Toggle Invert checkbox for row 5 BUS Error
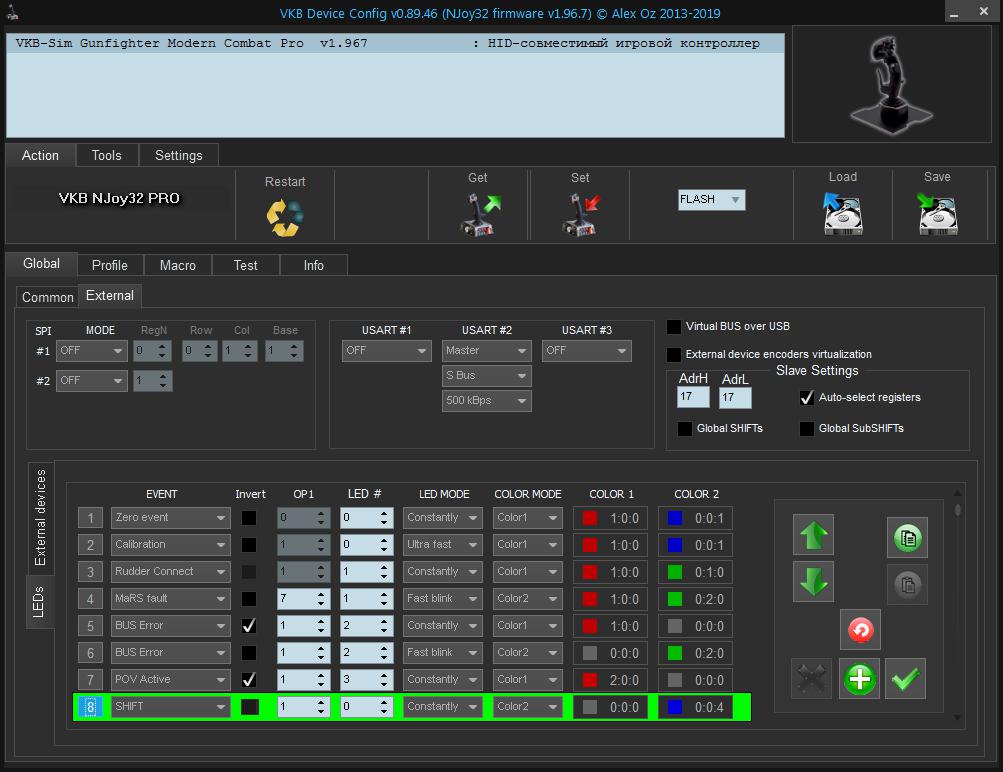Screen dimensions: 1003x772 [x=249, y=626]
